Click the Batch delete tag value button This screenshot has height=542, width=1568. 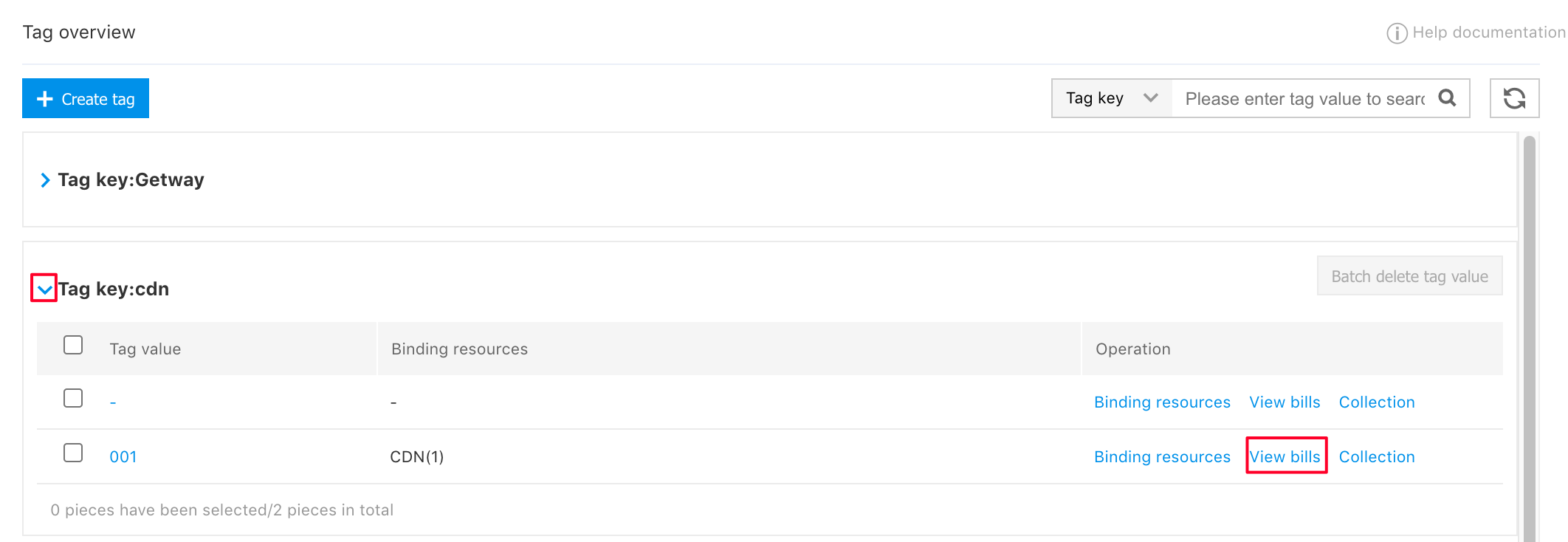pos(1409,276)
